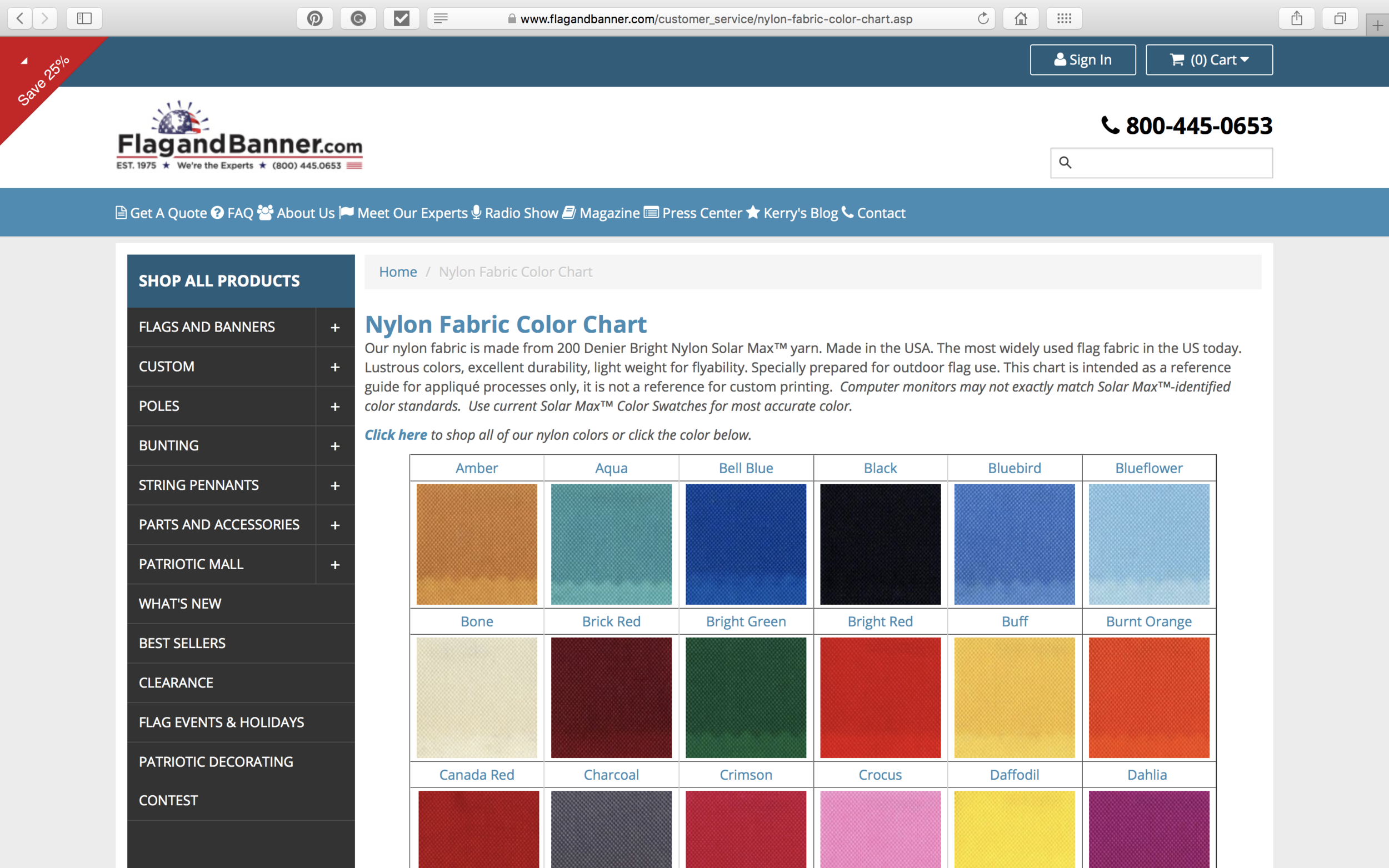Expand Flags and Banners plus sign
The width and height of the screenshot is (1389, 868).
pos(336,327)
